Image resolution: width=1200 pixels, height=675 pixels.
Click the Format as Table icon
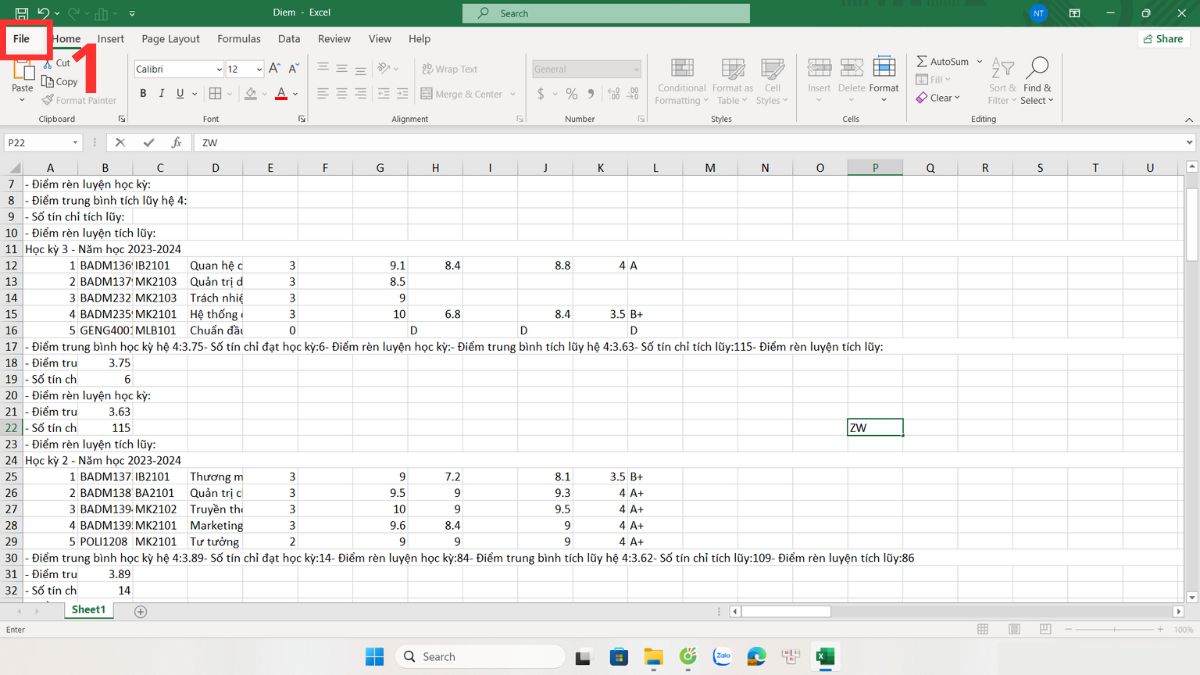coord(733,69)
